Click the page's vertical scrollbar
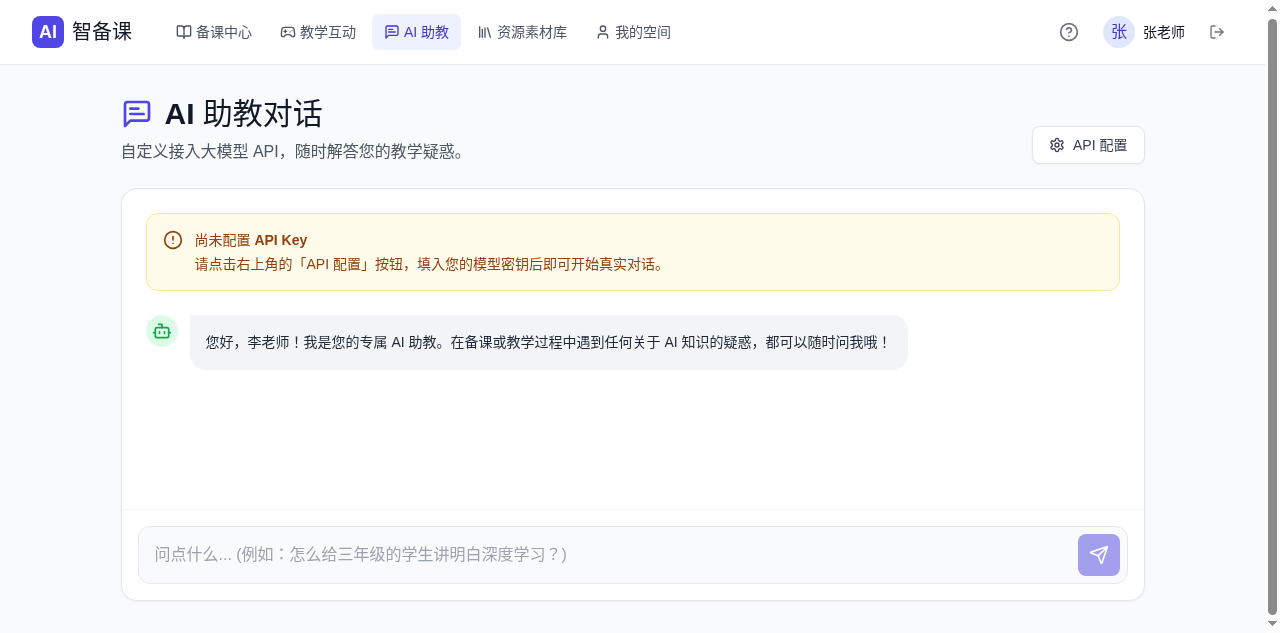Screen dimensions: 1280x633 pos(1272,300)
